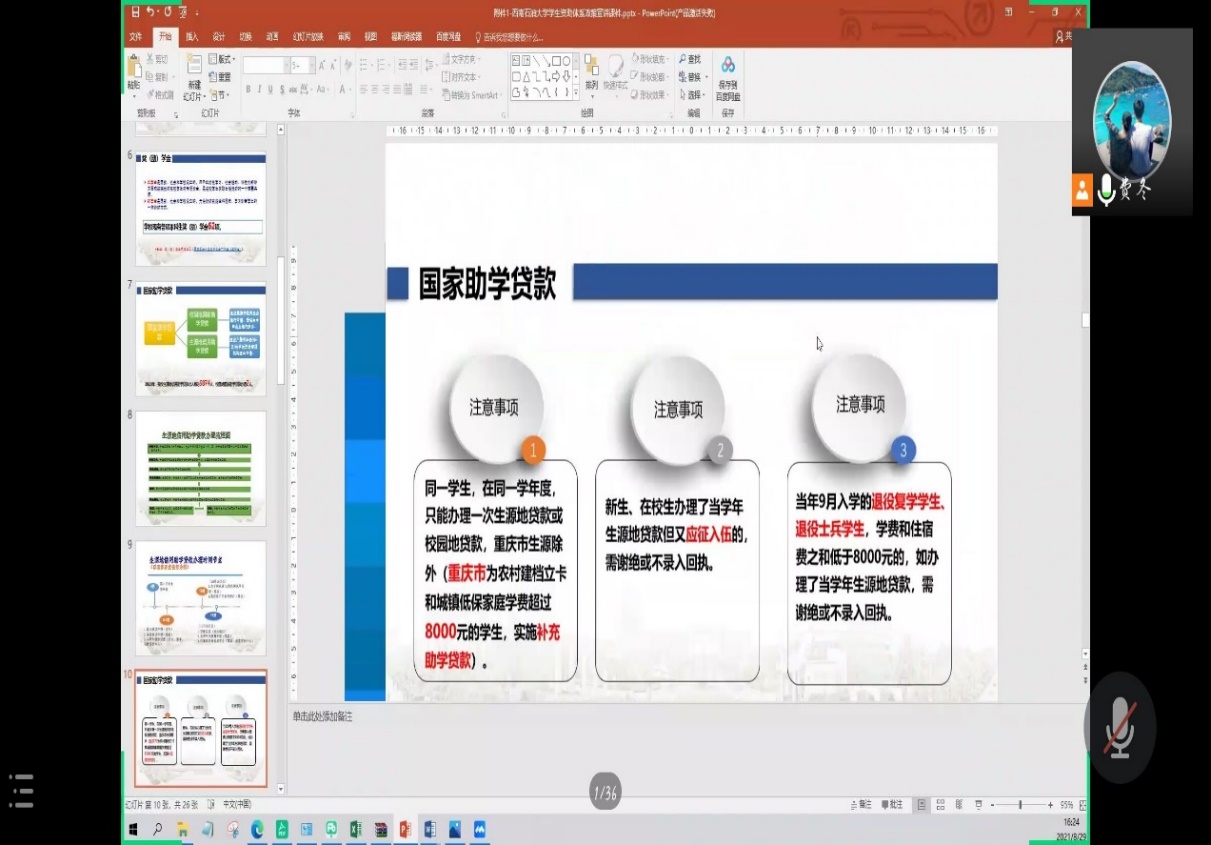Screen dimensions: 1211x845
Task: Click the Shape Effects (形状效果) button
Action: click(648, 95)
